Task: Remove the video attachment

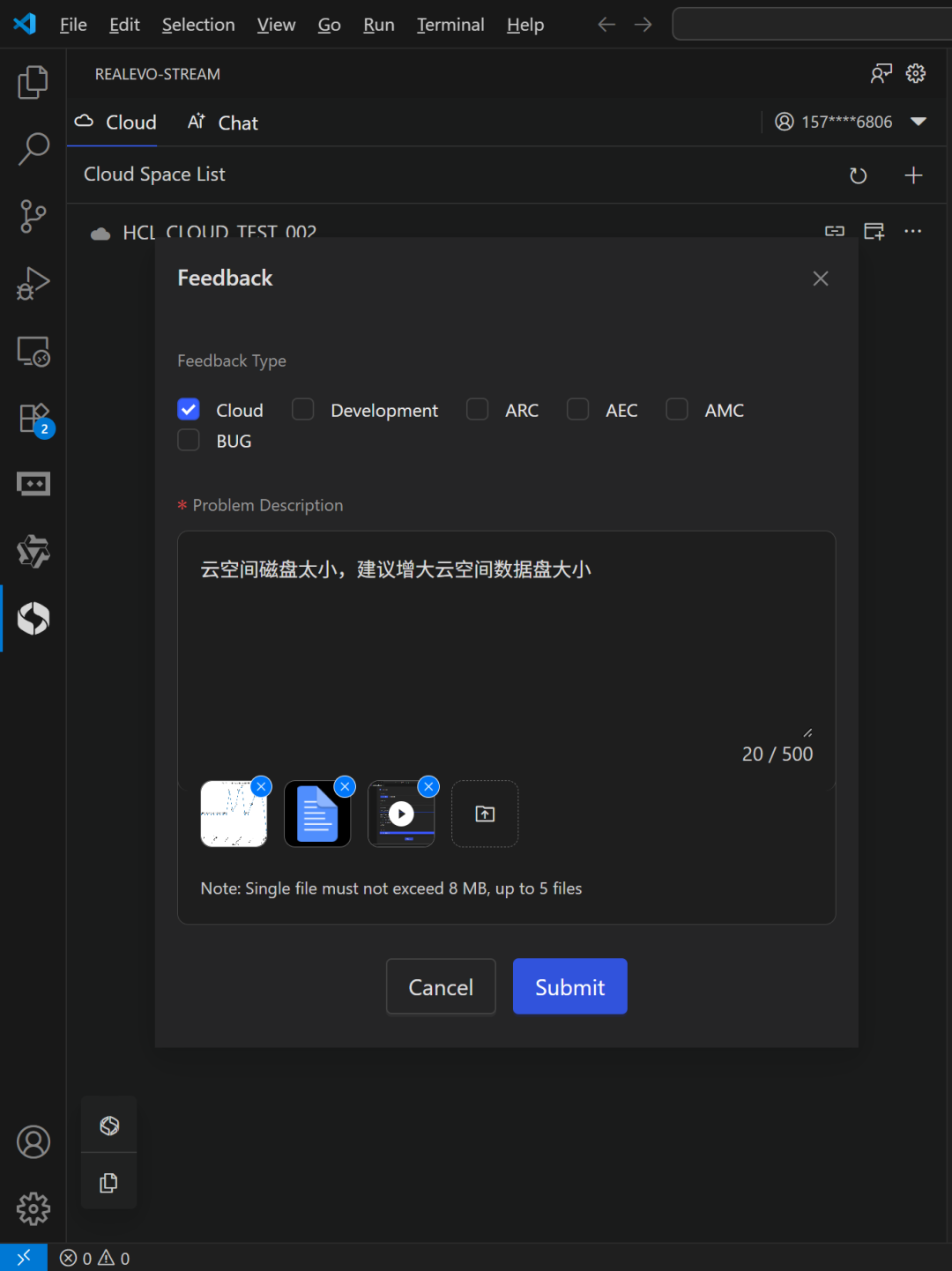Action: pos(428,786)
